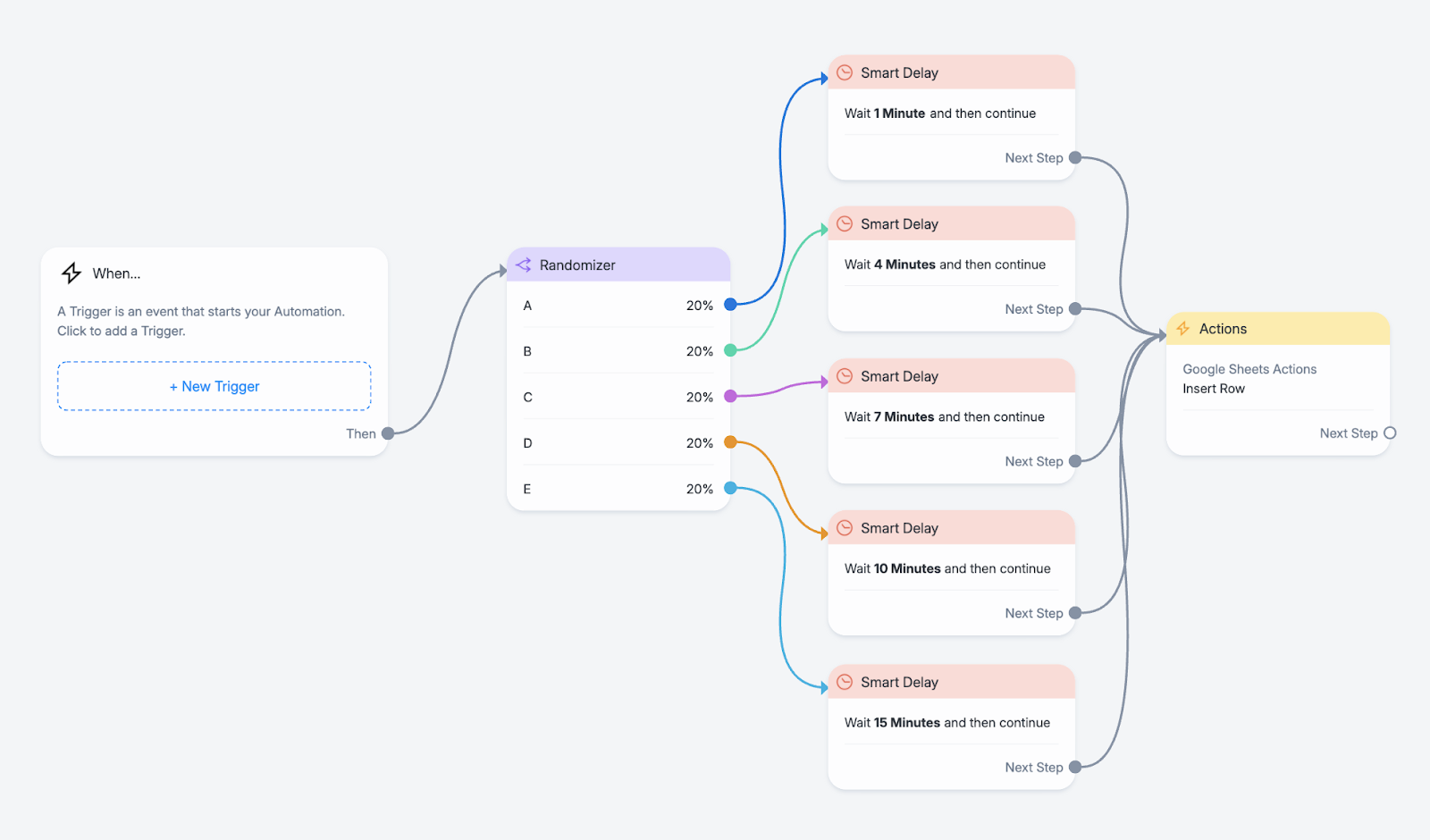Viewport: 1430px width, 840px height.
Task: Open the Google Sheets Insert Row action
Action: pos(1249,379)
